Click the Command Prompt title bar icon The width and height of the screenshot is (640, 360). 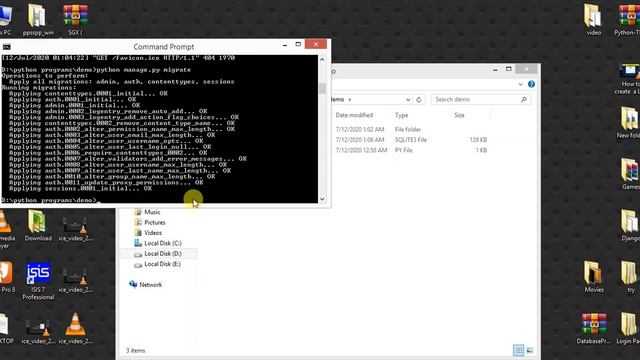click(x=7, y=47)
